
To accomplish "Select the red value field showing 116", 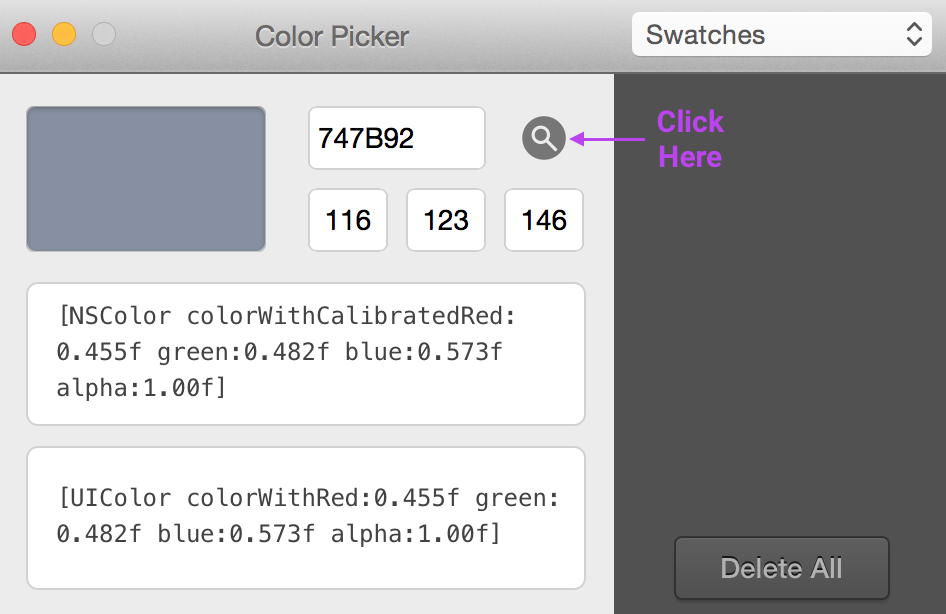I will coord(347,220).
